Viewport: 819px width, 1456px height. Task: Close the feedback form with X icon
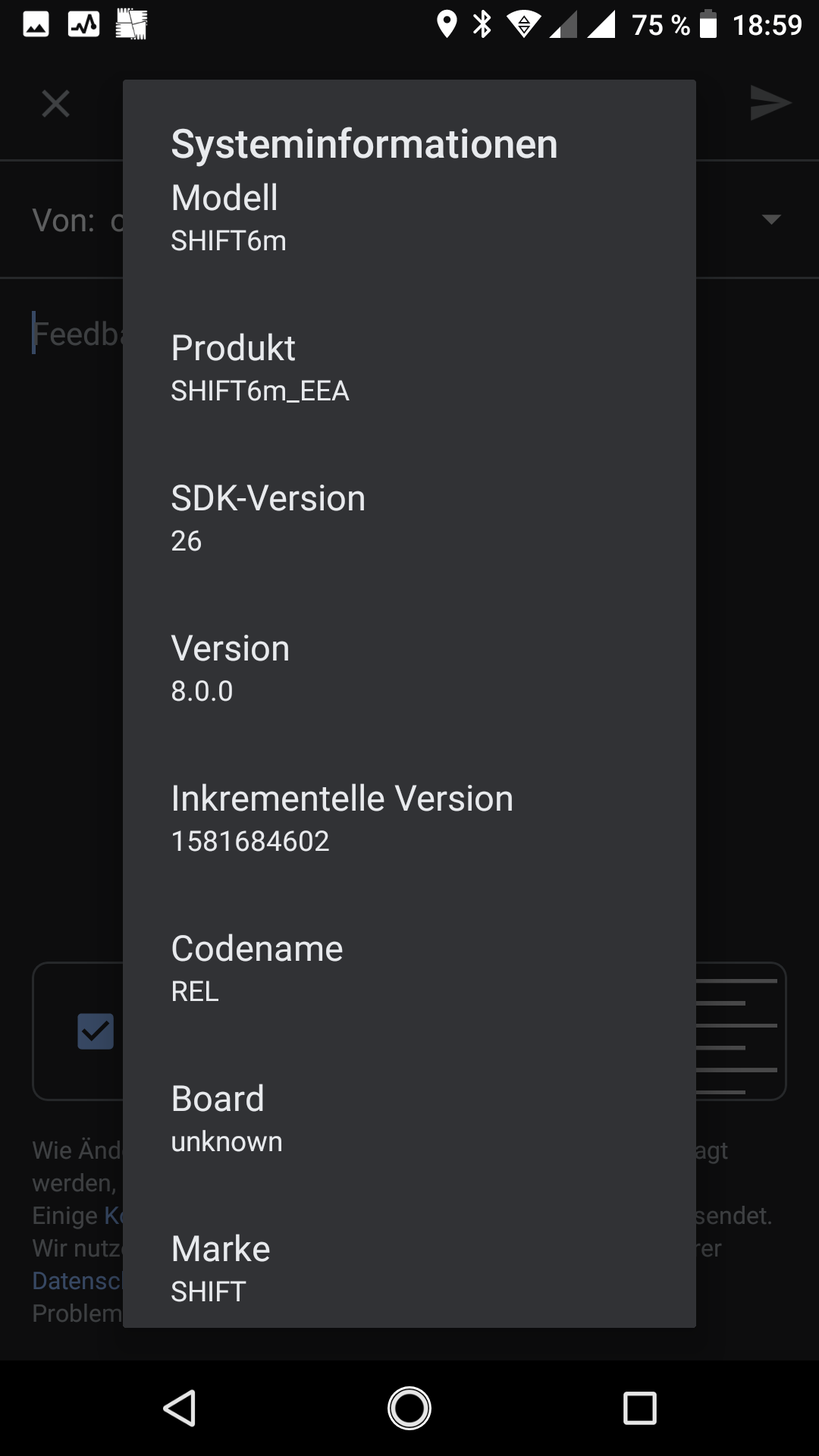pyautogui.click(x=55, y=103)
